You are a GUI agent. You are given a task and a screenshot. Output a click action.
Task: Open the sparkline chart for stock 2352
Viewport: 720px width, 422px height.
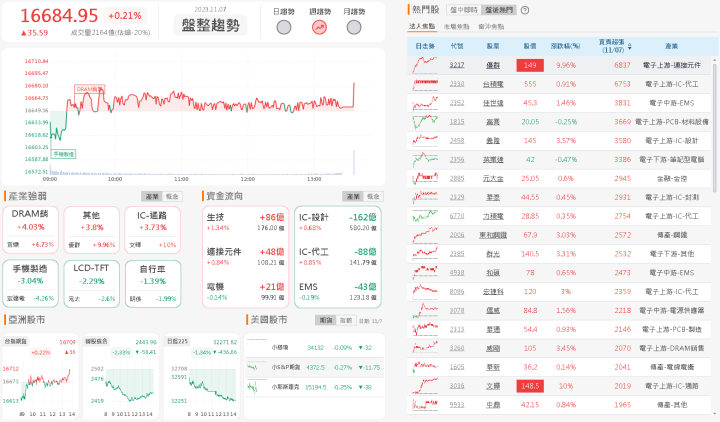(425, 103)
